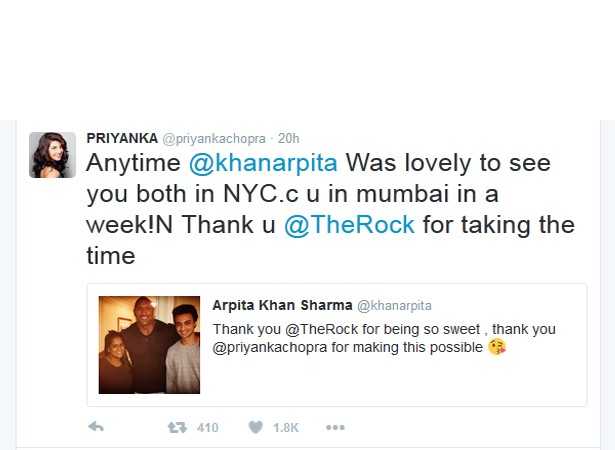Like the tweet with heart icon
This screenshot has width=615, height=450.
256,427
